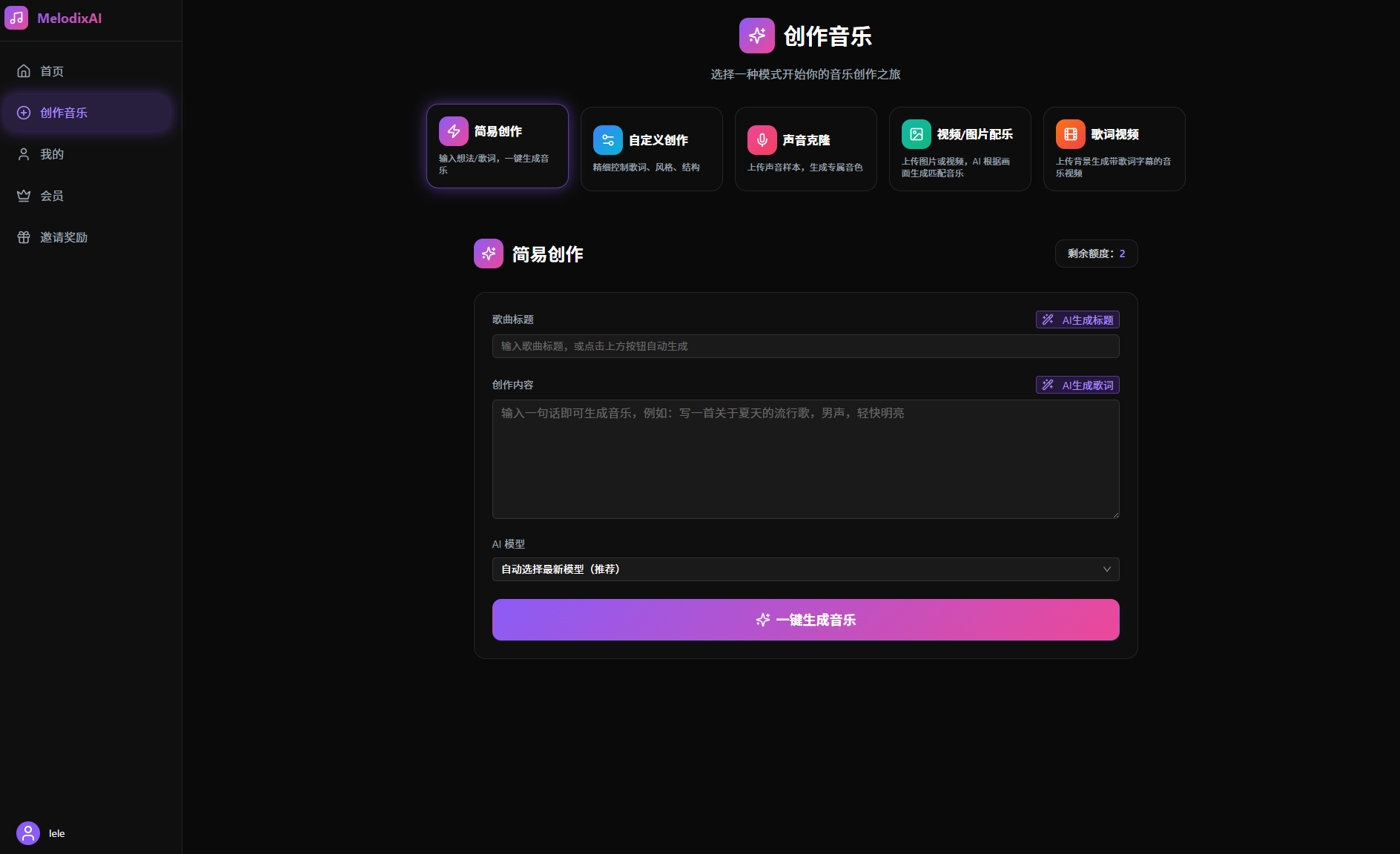Focus the 歌曲标题 input field

806,346
